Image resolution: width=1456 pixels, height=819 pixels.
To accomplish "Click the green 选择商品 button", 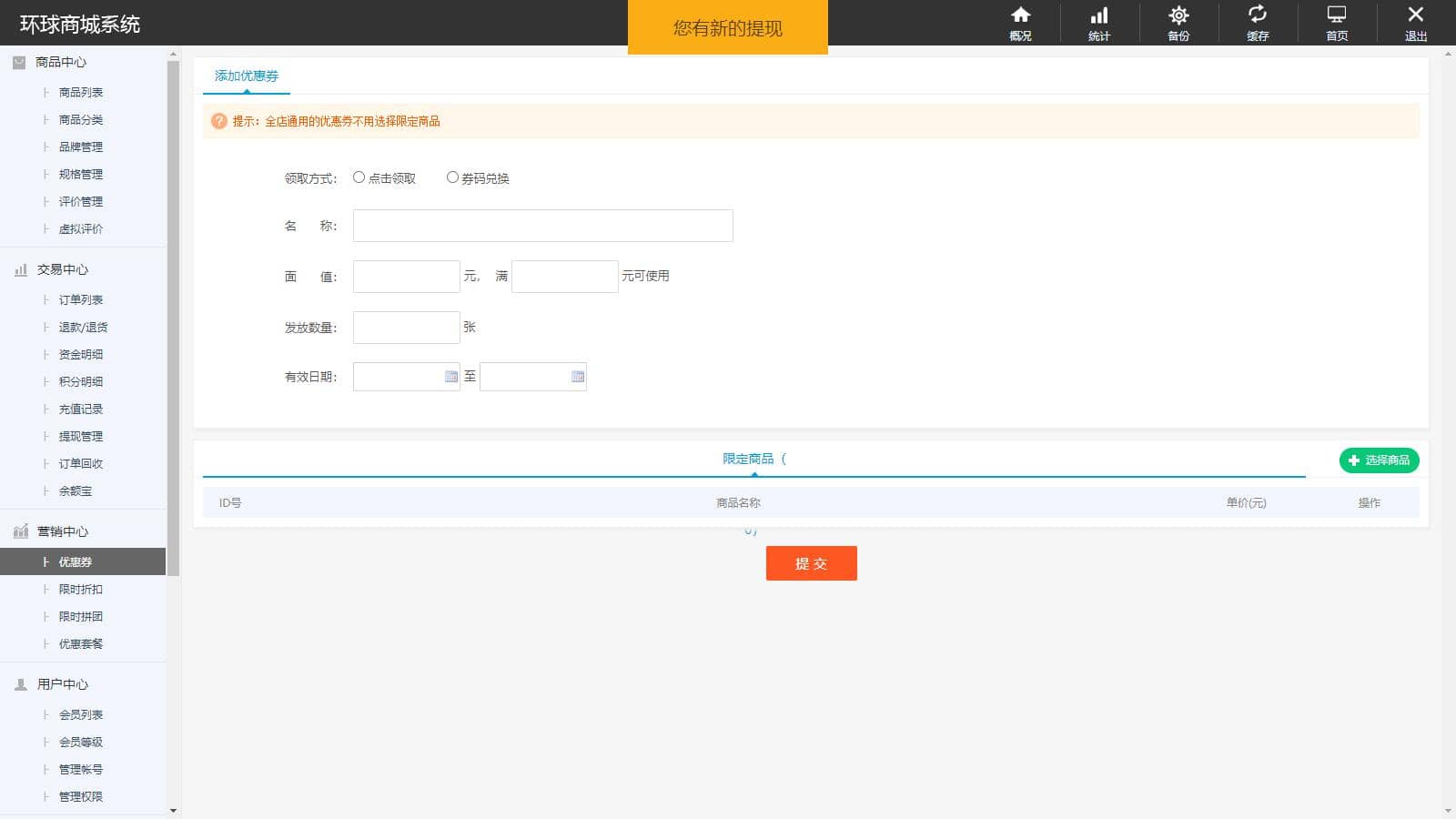I will coord(1379,460).
